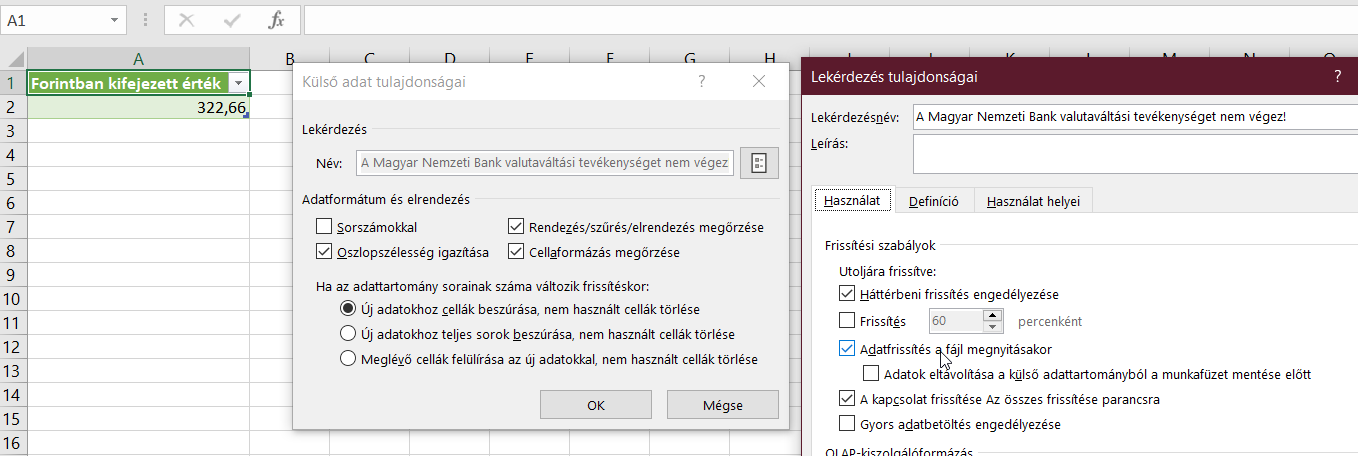Select row 5 header
The width and height of the screenshot is (1358, 456).
point(13,179)
